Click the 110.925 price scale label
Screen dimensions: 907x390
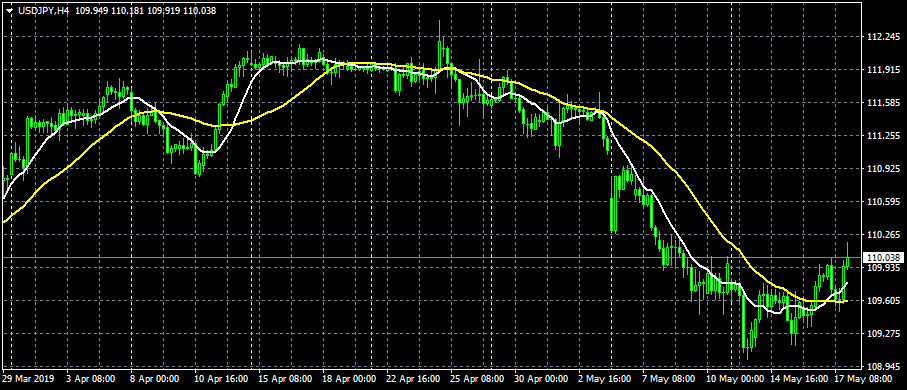pyautogui.click(x=883, y=169)
